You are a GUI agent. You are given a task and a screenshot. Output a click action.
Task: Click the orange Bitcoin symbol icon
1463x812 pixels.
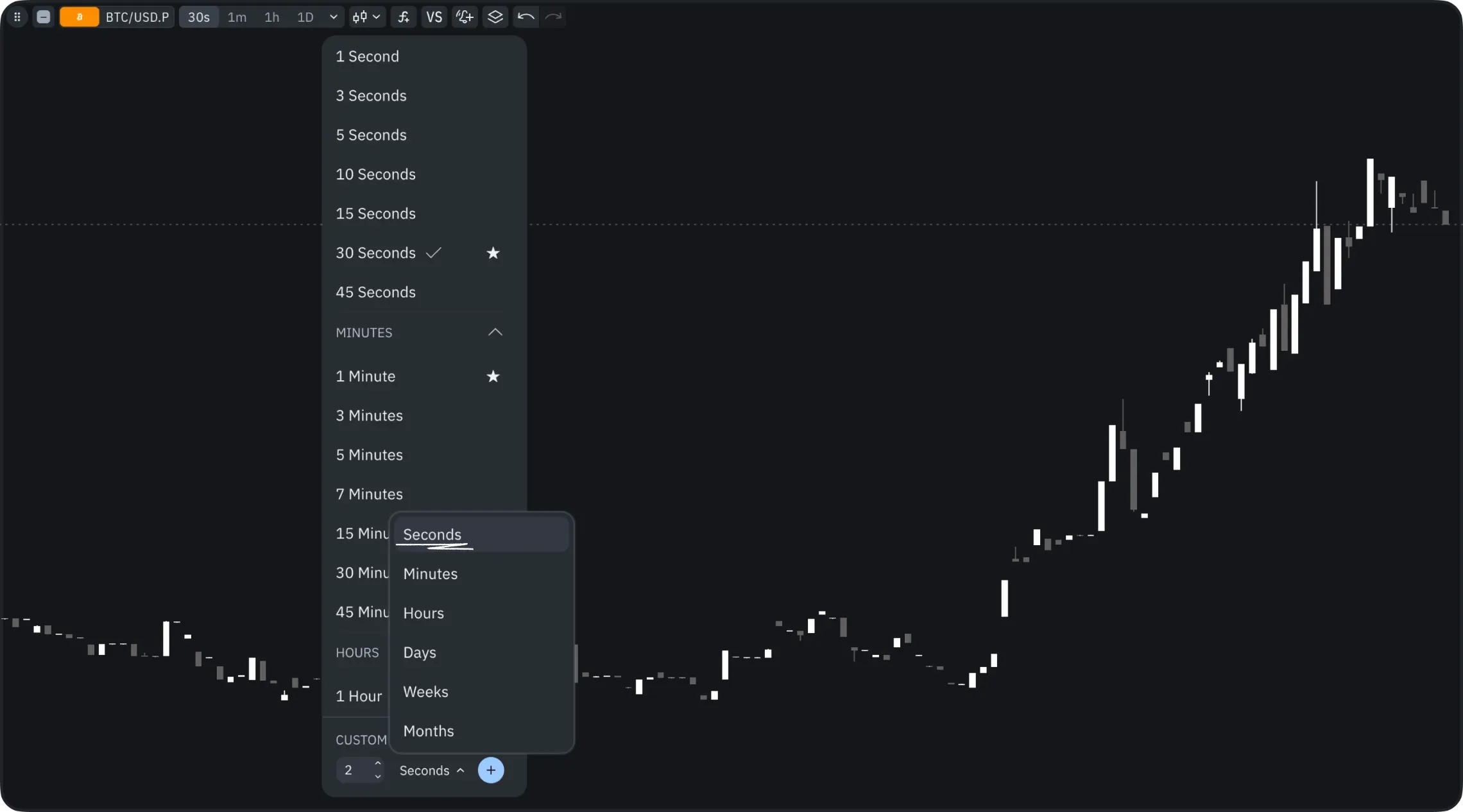(x=79, y=17)
